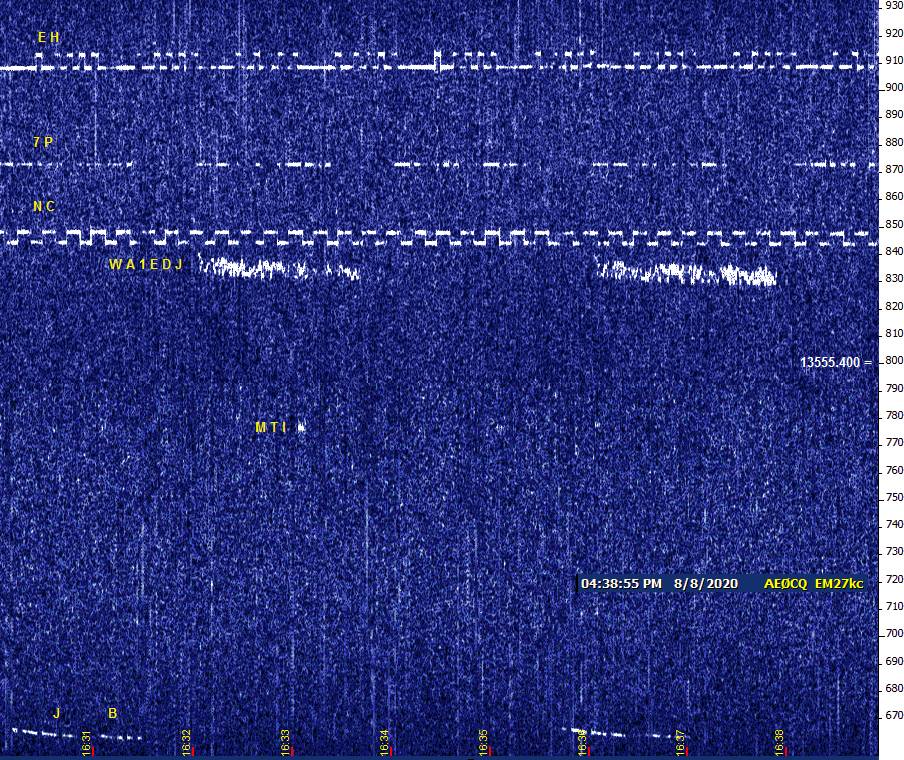Click the EM27kc grid locator text
904x760 pixels.
click(x=839, y=583)
